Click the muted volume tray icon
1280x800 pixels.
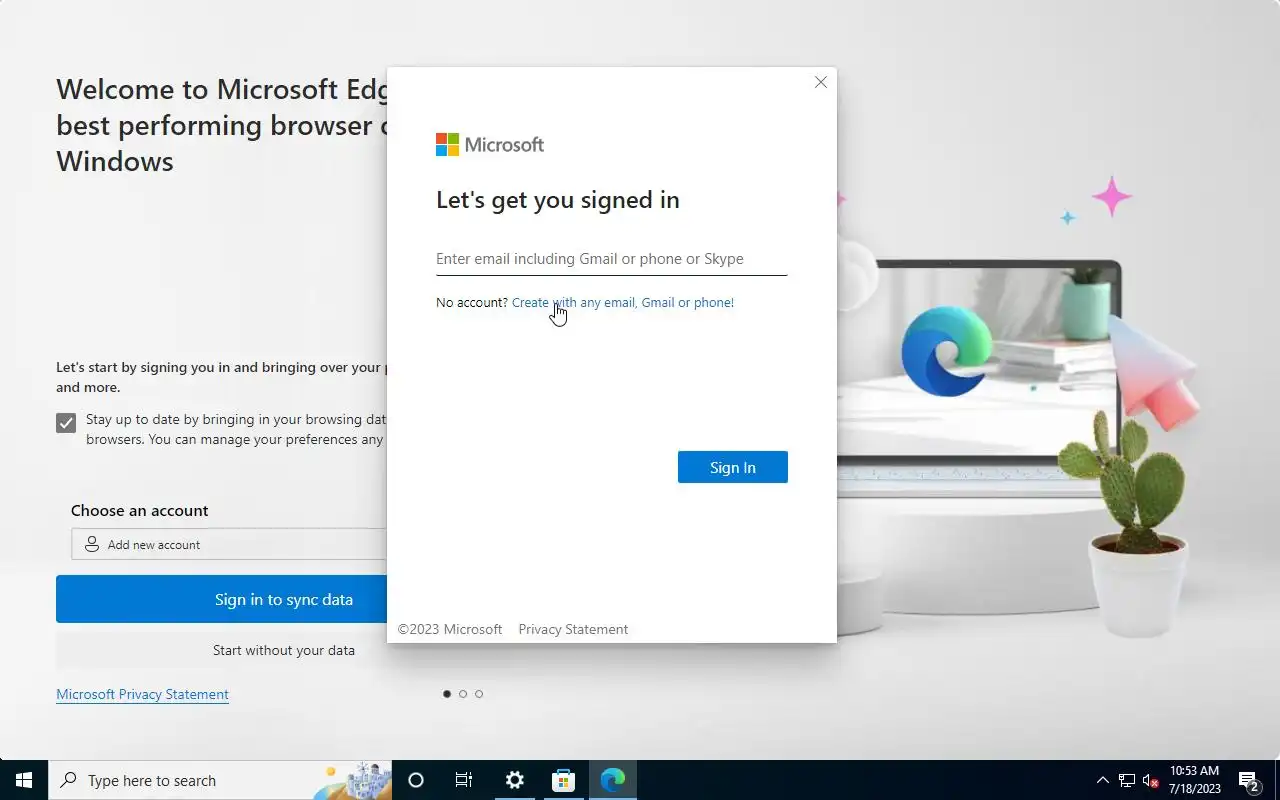1150,780
